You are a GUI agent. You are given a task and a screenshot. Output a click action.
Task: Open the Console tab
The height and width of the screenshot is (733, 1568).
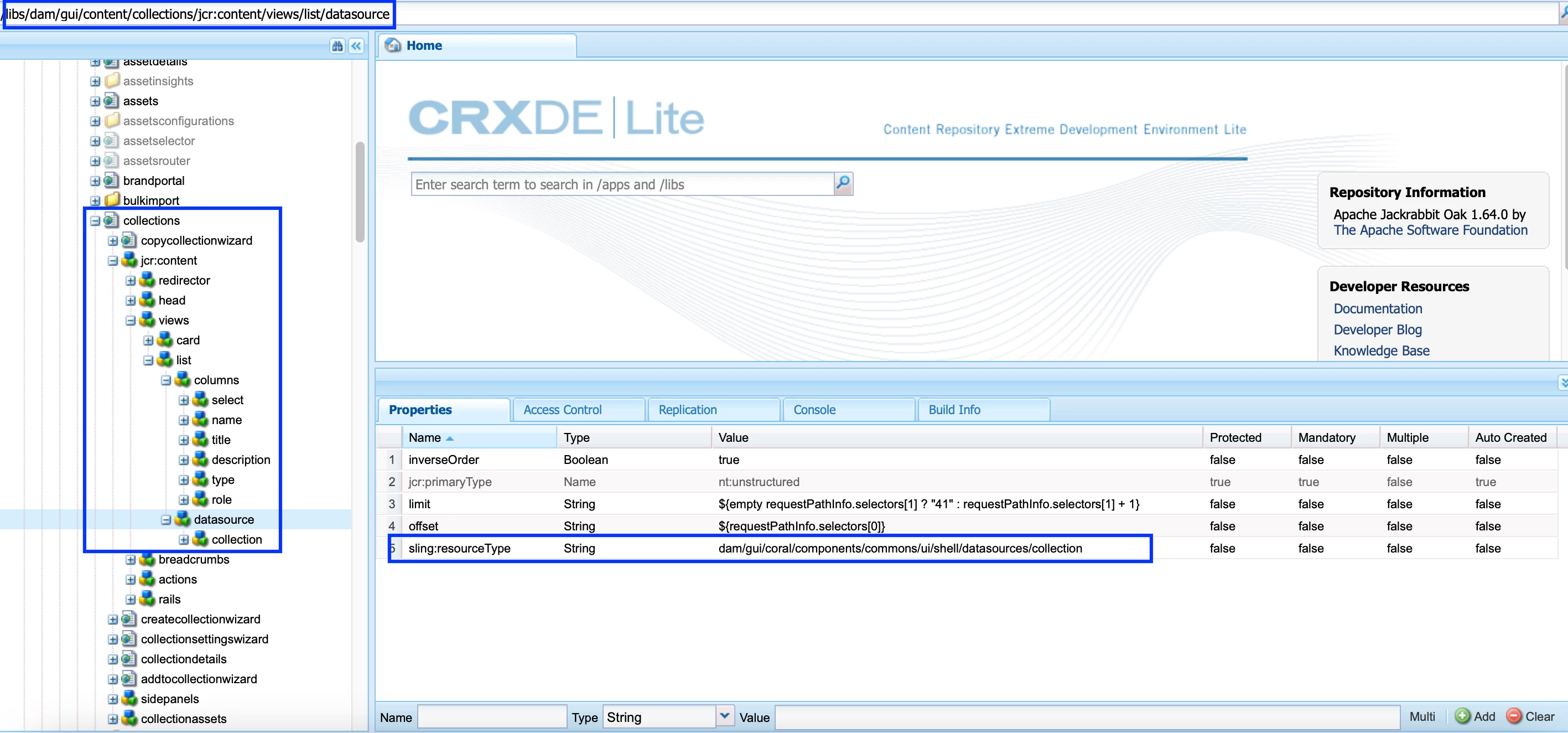click(x=814, y=410)
